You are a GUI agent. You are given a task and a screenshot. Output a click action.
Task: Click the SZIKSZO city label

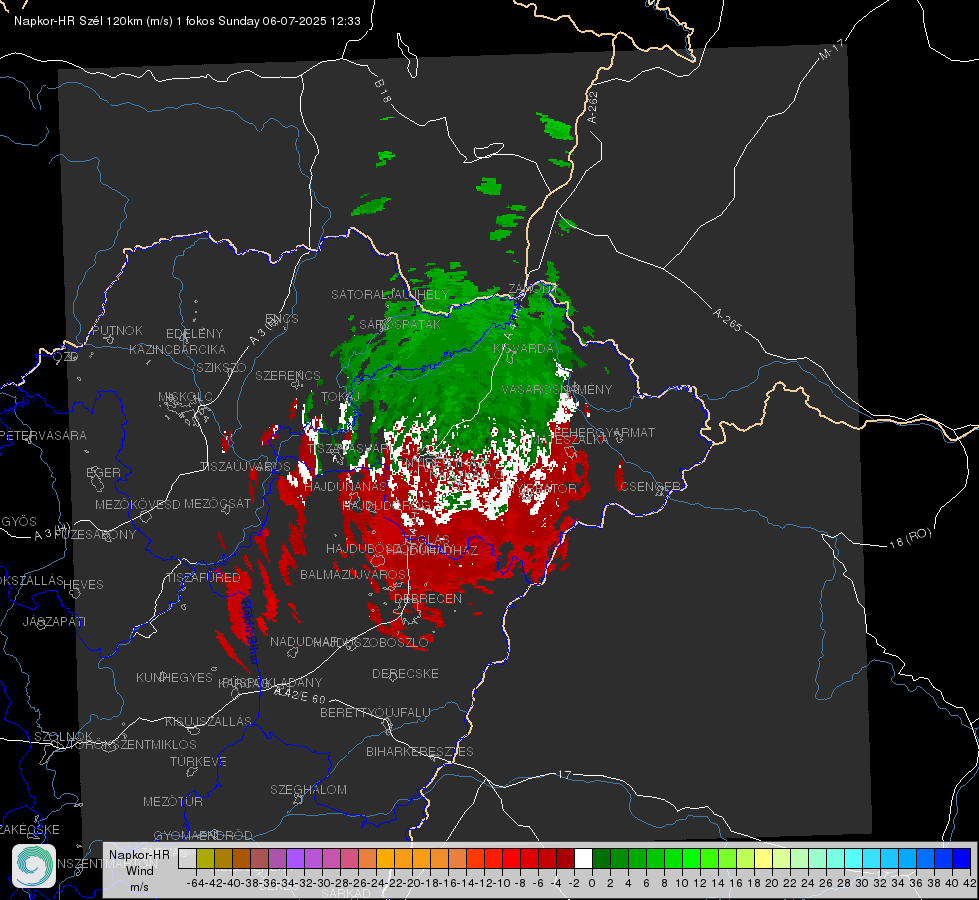tap(222, 367)
